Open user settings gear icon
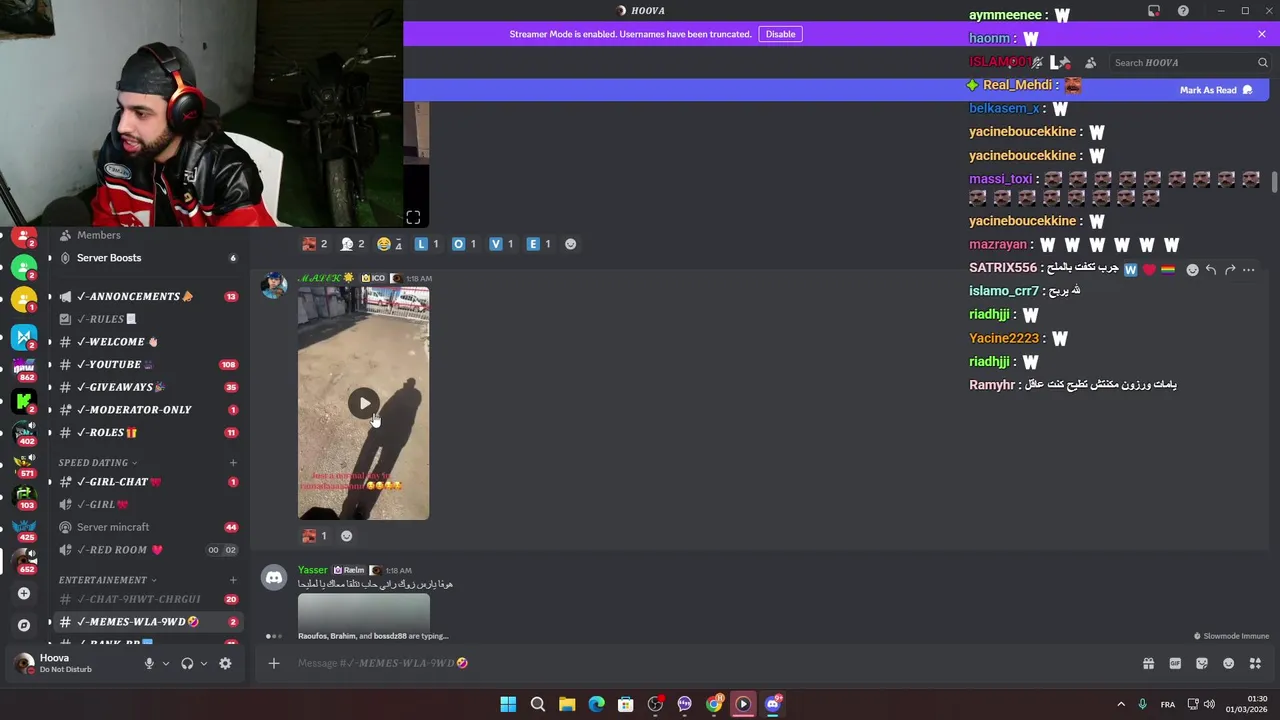Image resolution: width=1280 pixels, height=720 pixels. pyautogui.click(x=225, y=663)
